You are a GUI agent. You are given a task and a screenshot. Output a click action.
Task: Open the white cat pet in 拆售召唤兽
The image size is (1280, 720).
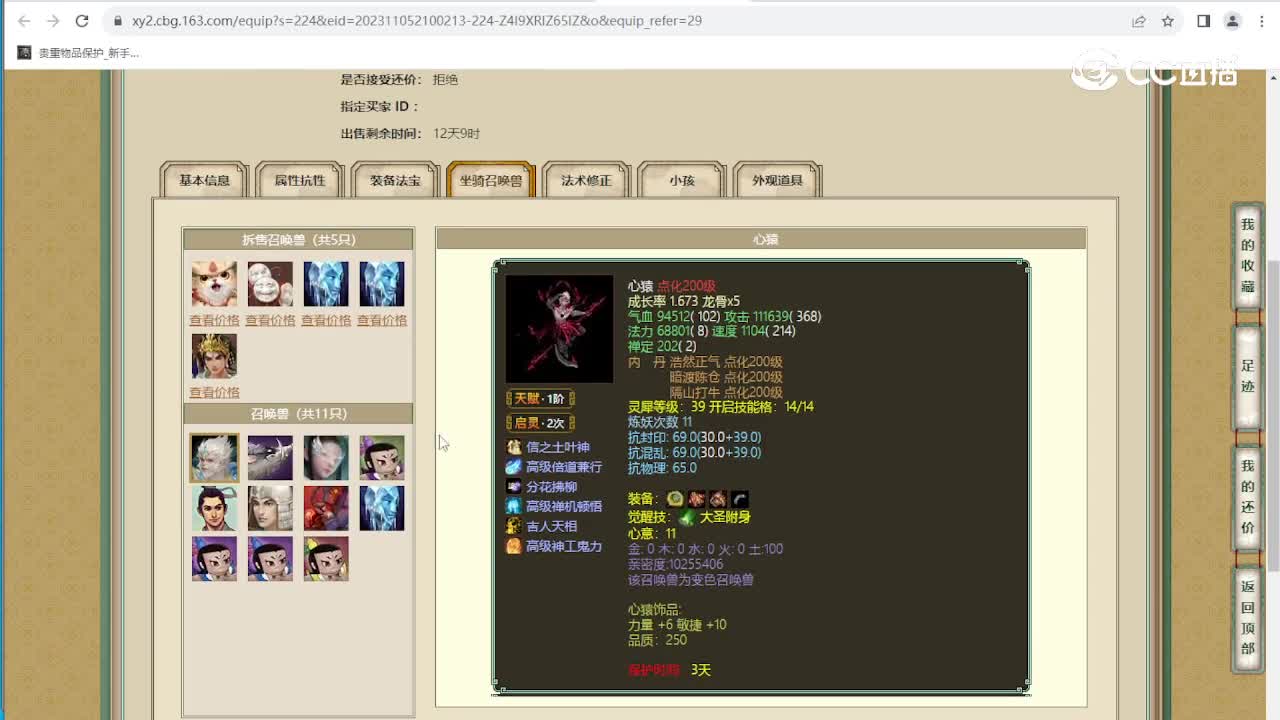[x=215, y=284]
